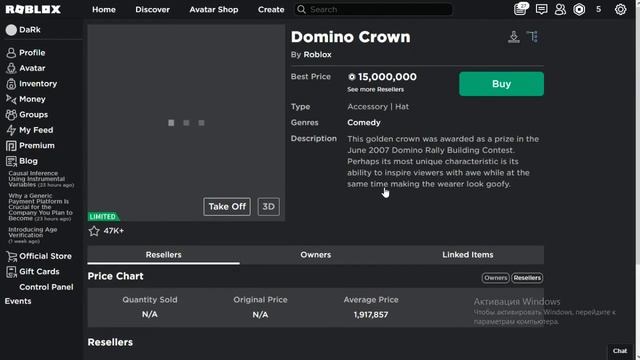Toggle the Resellers chart filter pill
640x360 pixels.
pos(527,278)
